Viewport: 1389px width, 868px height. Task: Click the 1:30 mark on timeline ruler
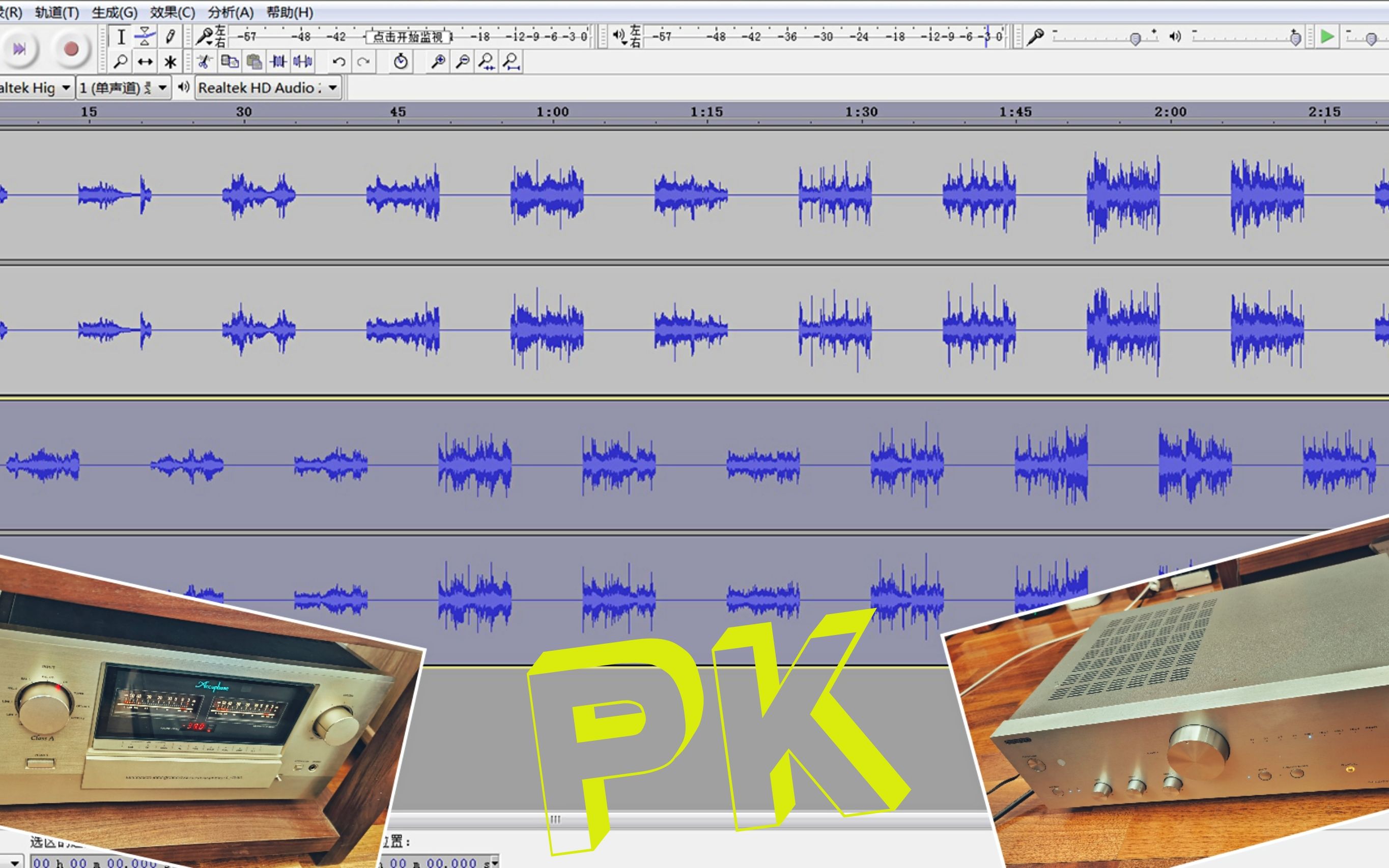[x=861, y=112]
